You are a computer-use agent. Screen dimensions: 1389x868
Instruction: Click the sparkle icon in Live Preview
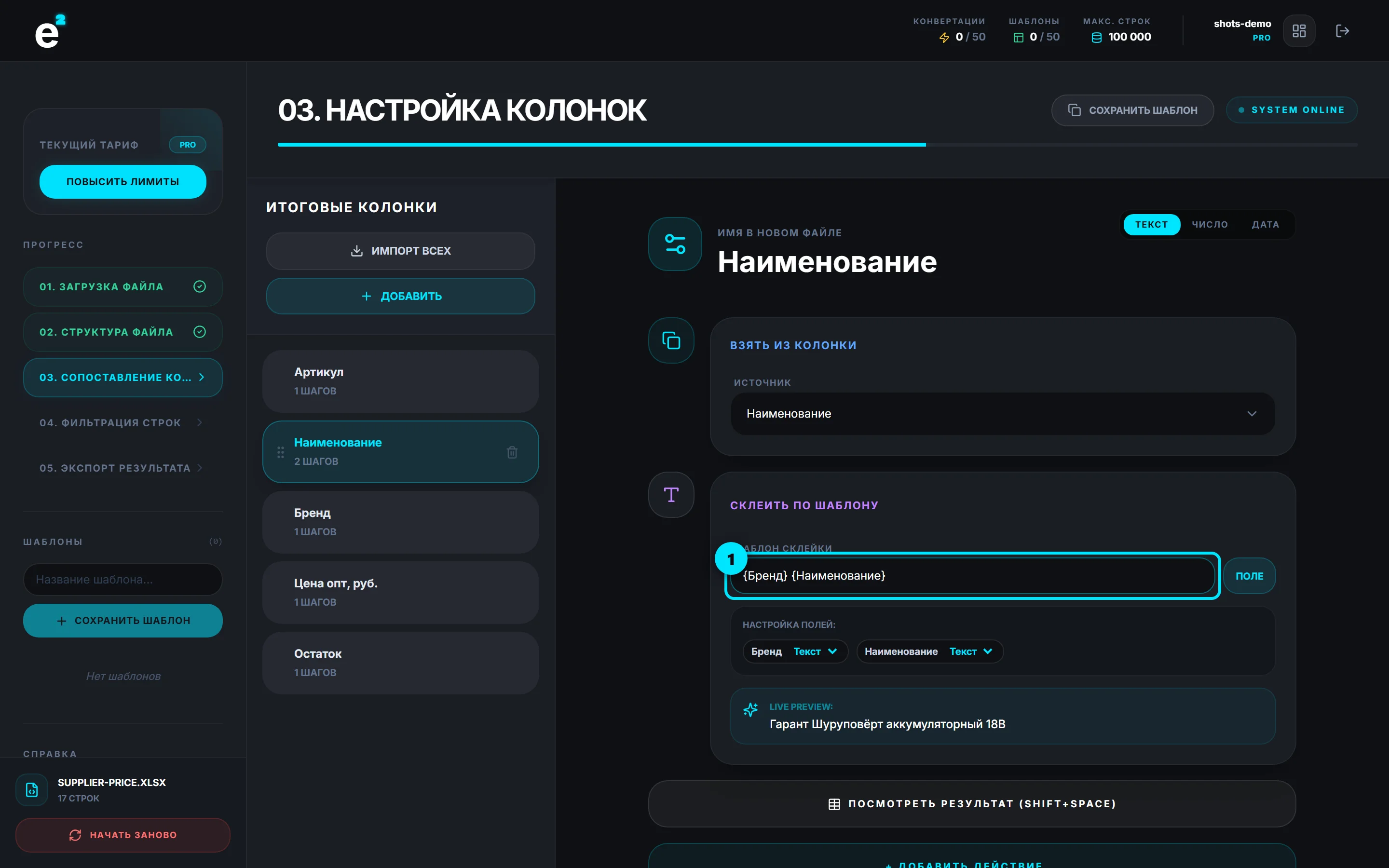[x=750, y=710]
